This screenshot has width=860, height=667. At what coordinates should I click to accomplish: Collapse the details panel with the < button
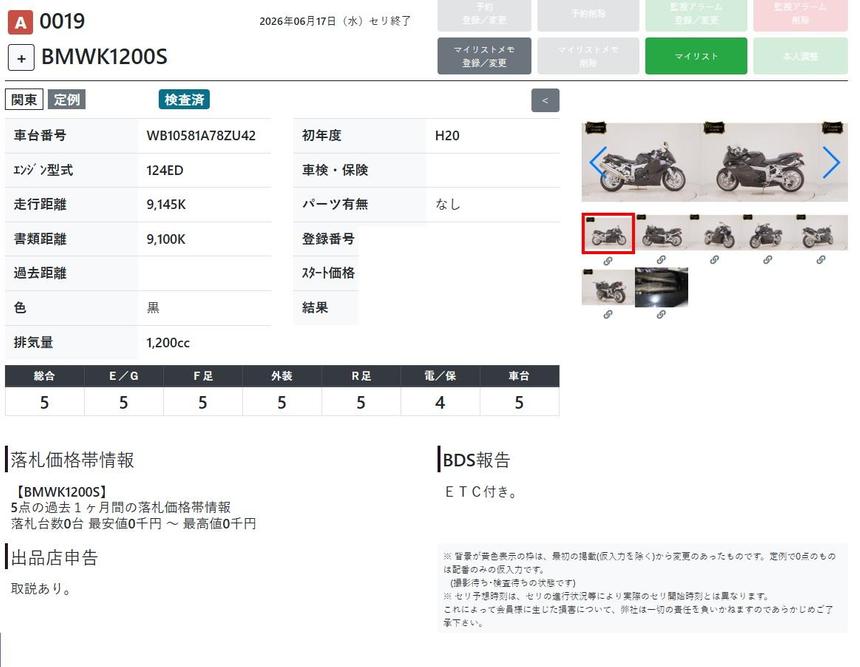click(x=545, y=100)
